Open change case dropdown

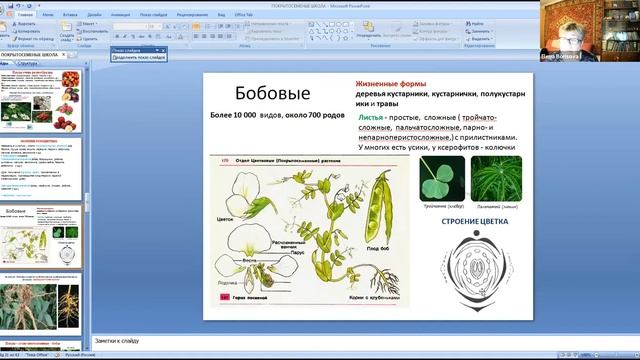(169, 37)
